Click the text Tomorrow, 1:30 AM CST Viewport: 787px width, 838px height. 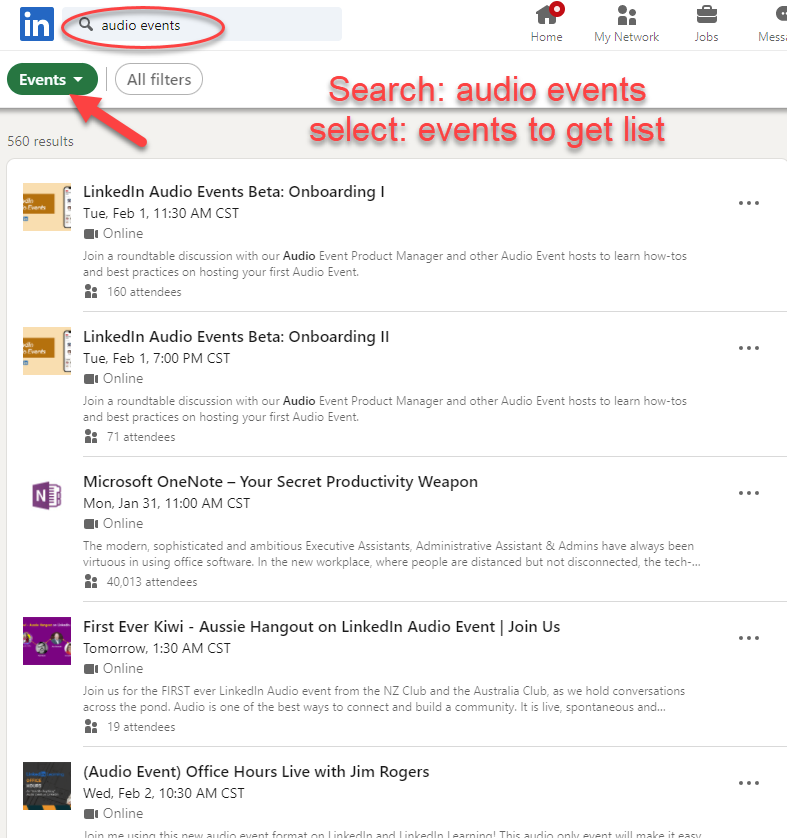coord(157,648)
